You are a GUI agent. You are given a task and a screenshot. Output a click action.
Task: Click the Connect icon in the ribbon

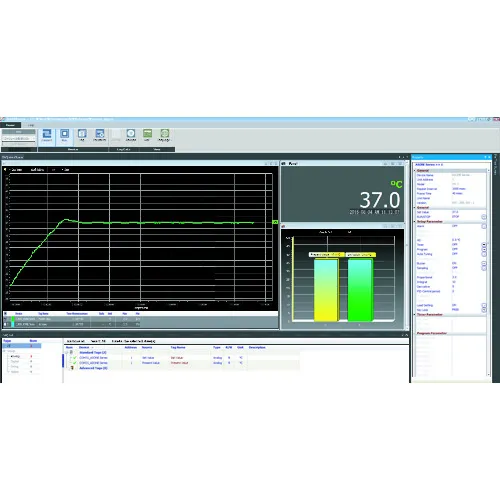click(47, 134)
